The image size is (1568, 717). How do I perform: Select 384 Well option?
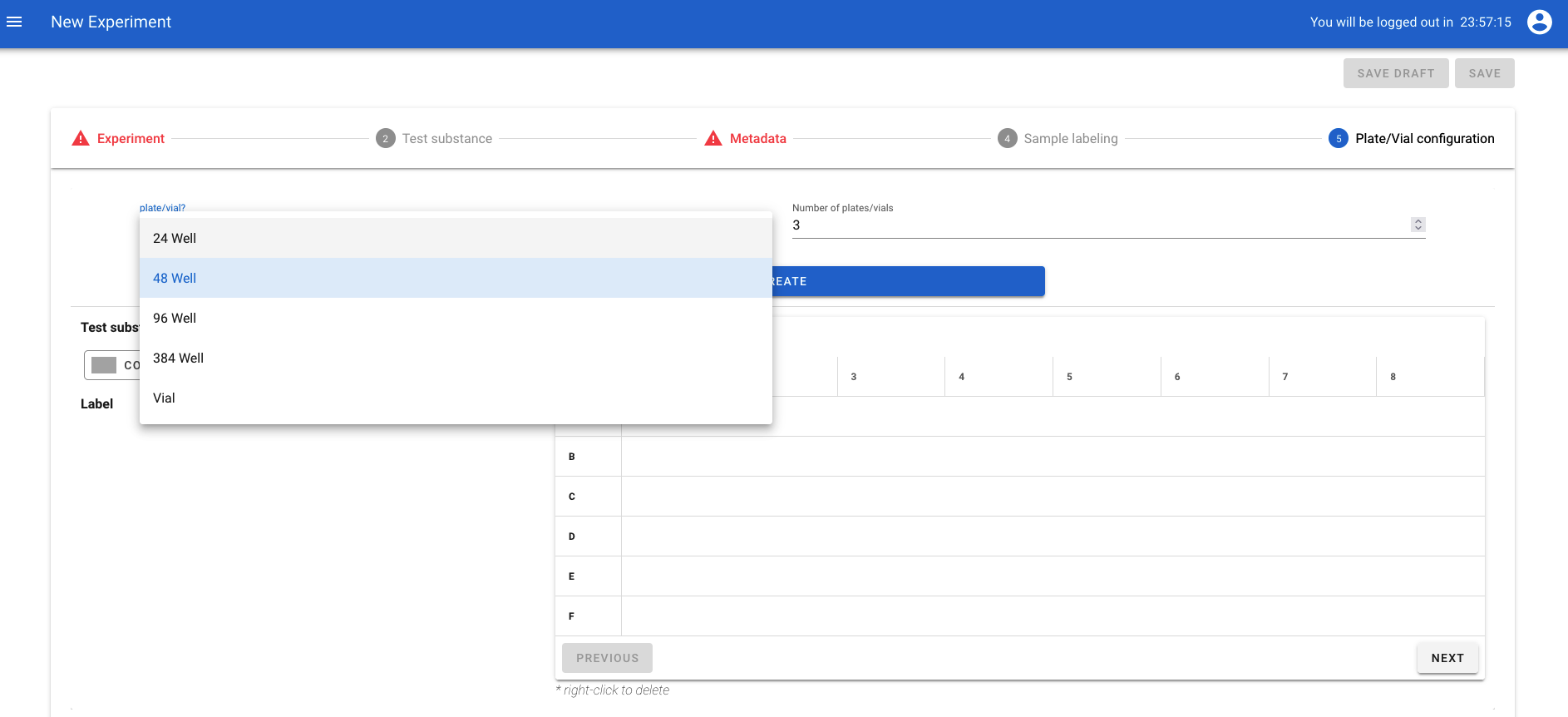click(x=178, y=358)
